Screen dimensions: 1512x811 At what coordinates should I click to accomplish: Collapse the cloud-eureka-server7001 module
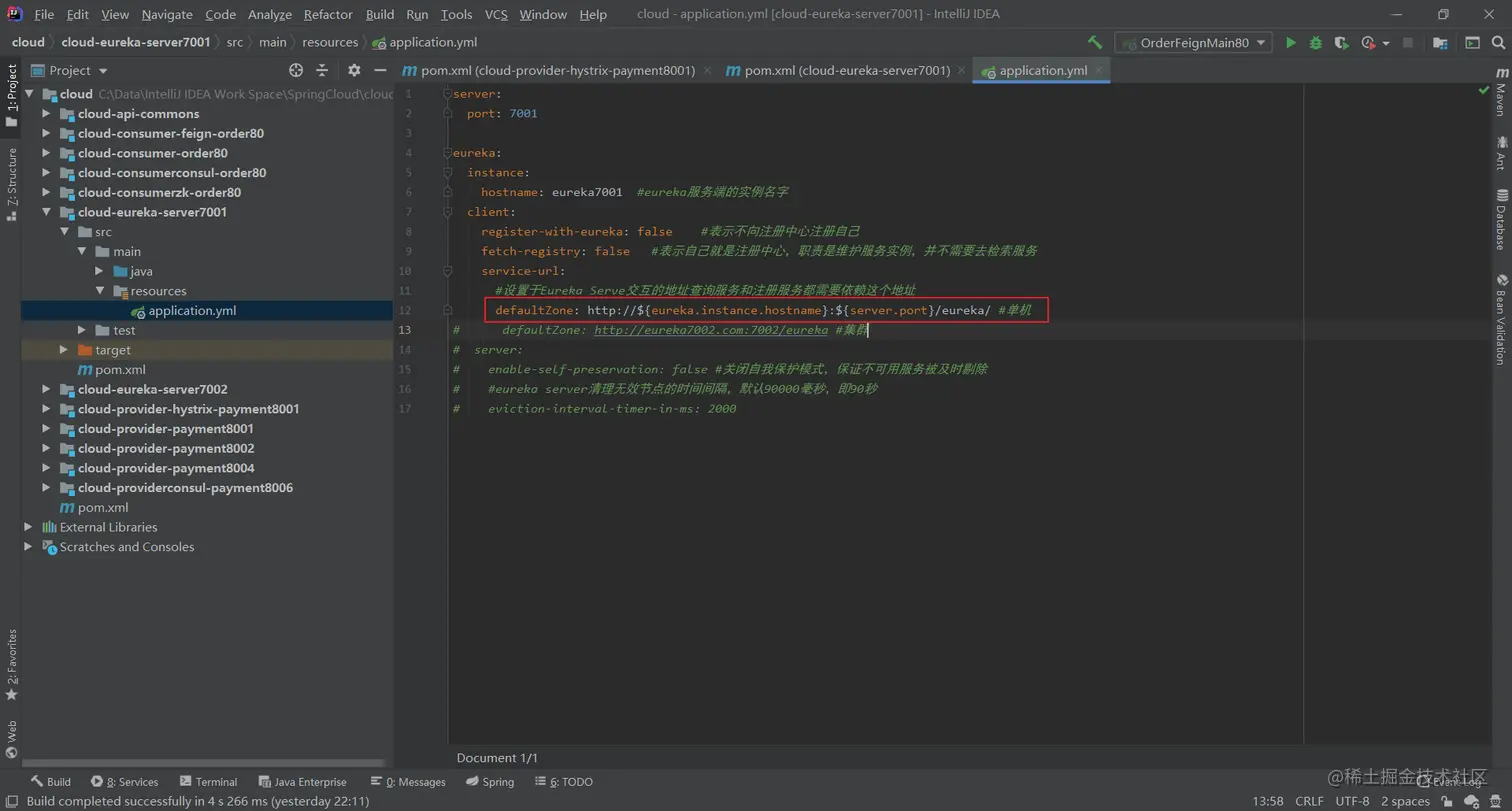(x=46, y=212)
